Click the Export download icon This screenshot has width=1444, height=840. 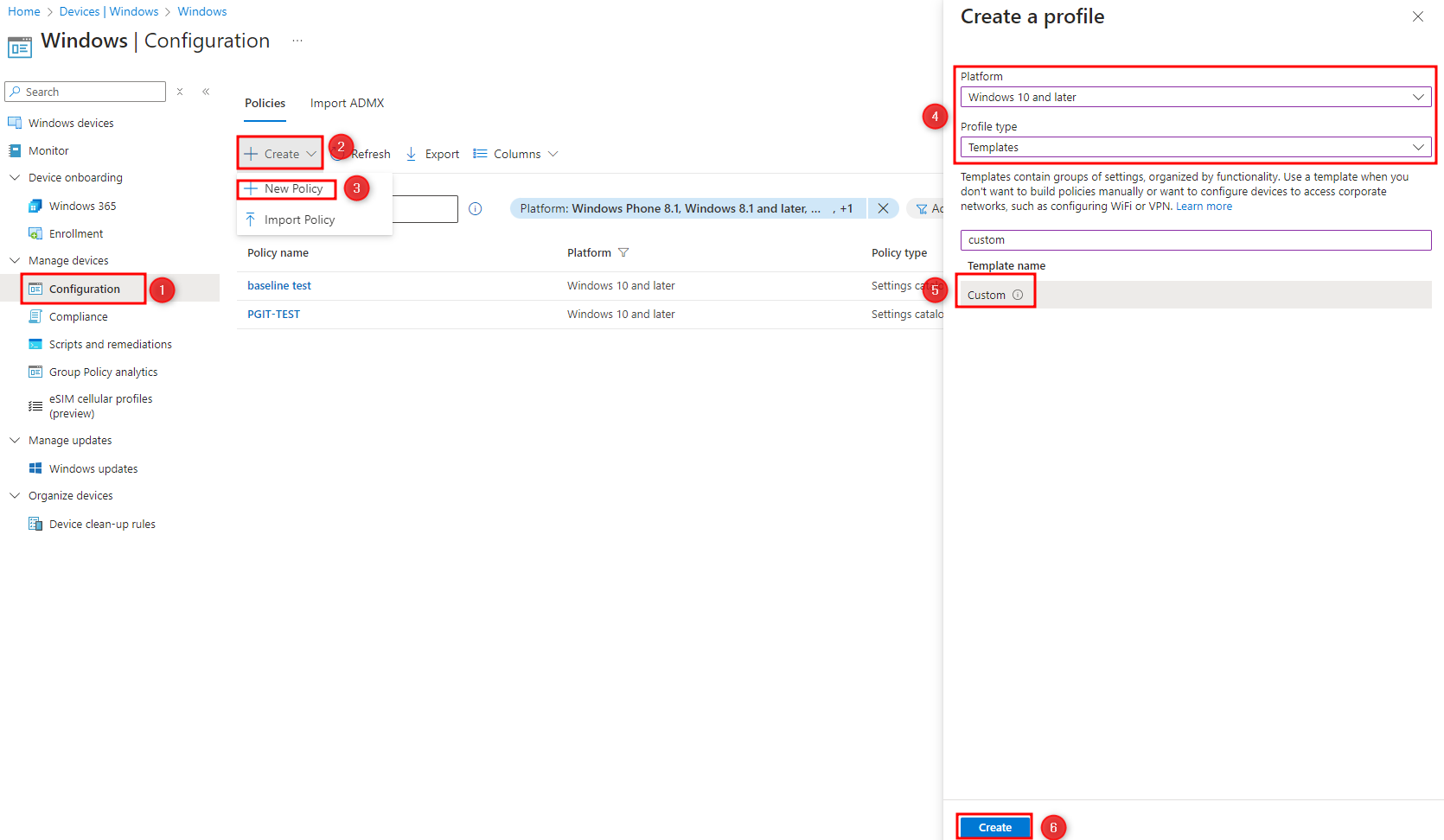click(x=412, y=154)
